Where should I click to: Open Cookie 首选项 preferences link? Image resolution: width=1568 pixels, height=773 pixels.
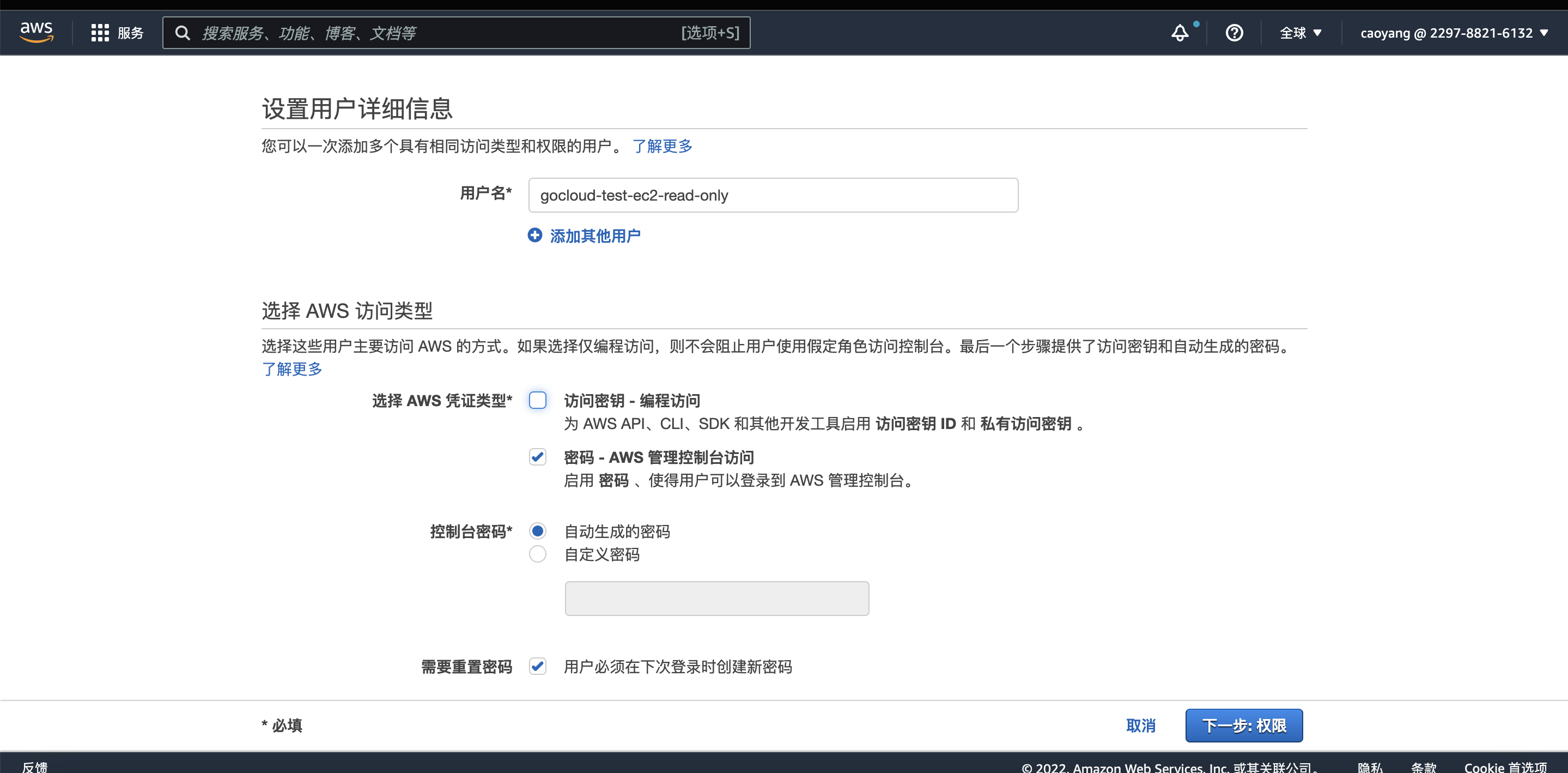pyautogui.click(x=1505, y=766)
